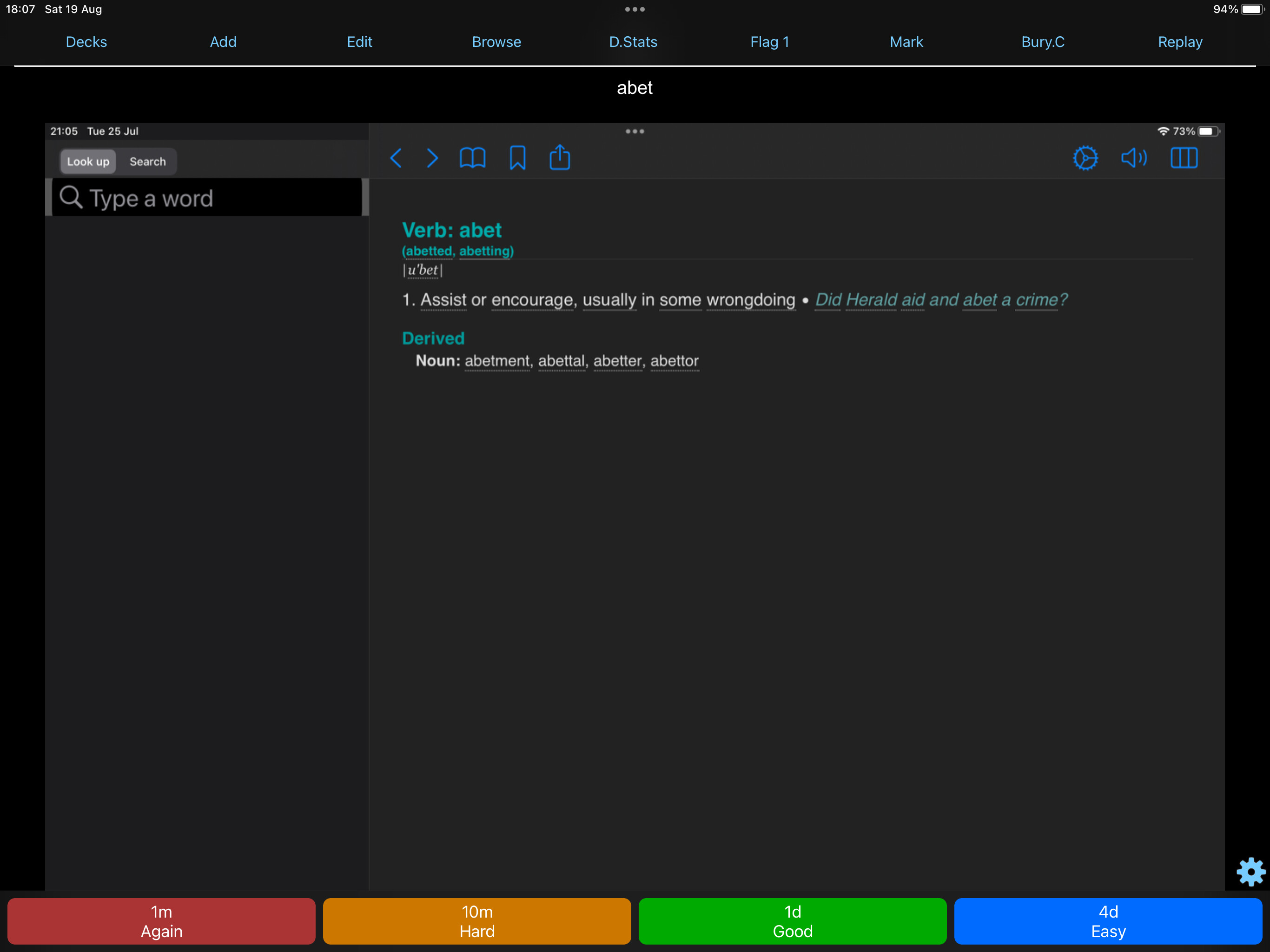Screen dimensions: 1270x952
Task: Tap the three dots multitasking indicator
Action: (635, 9)
